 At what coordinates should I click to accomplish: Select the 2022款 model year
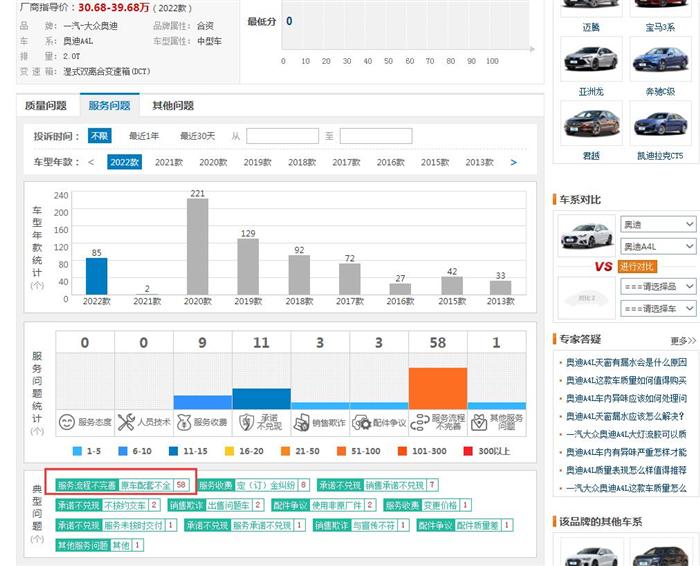pos(125,162)
